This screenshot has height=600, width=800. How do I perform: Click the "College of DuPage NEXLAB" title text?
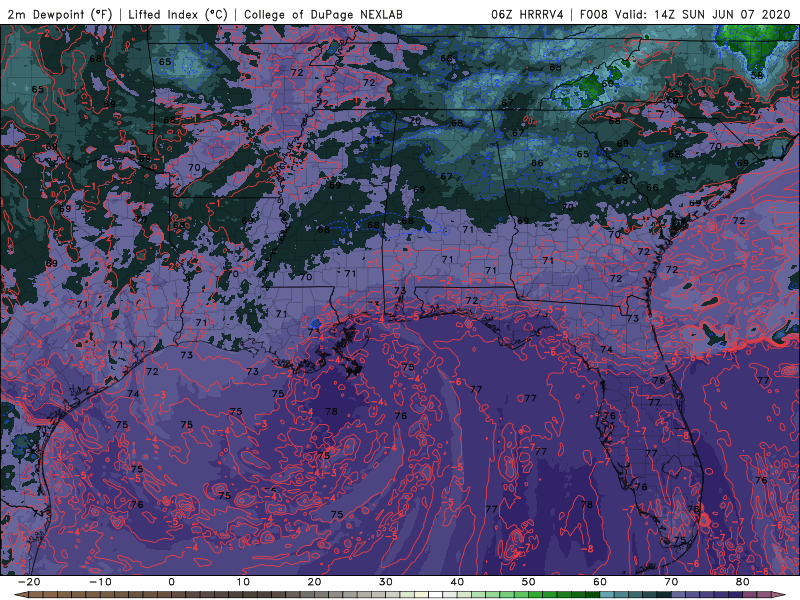pyautogui.click(x=323, y=14)
